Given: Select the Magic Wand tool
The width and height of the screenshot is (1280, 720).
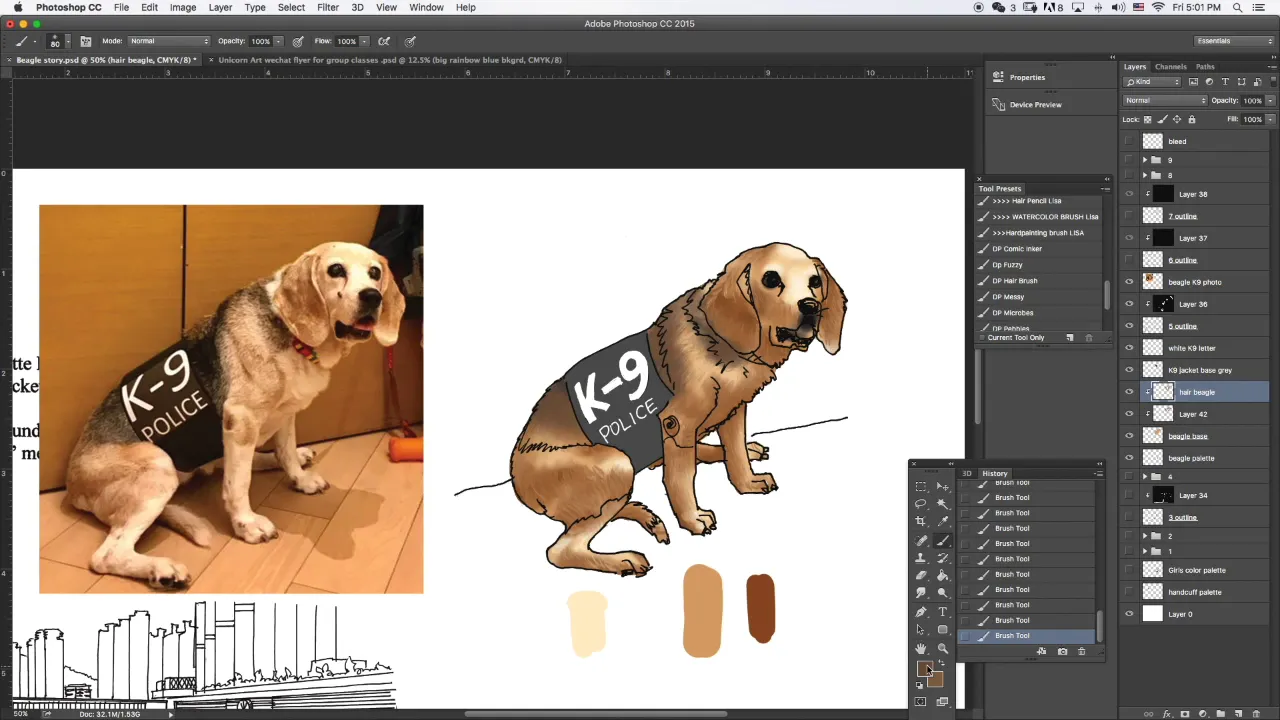Looking at the screenshot, I should 943,503.
